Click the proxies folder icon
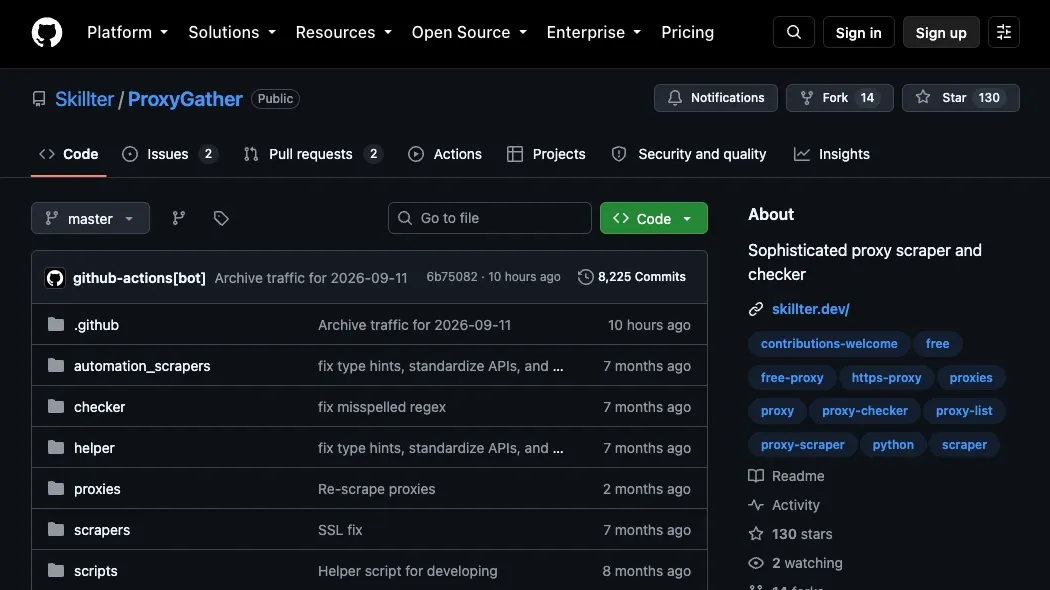 56,489
